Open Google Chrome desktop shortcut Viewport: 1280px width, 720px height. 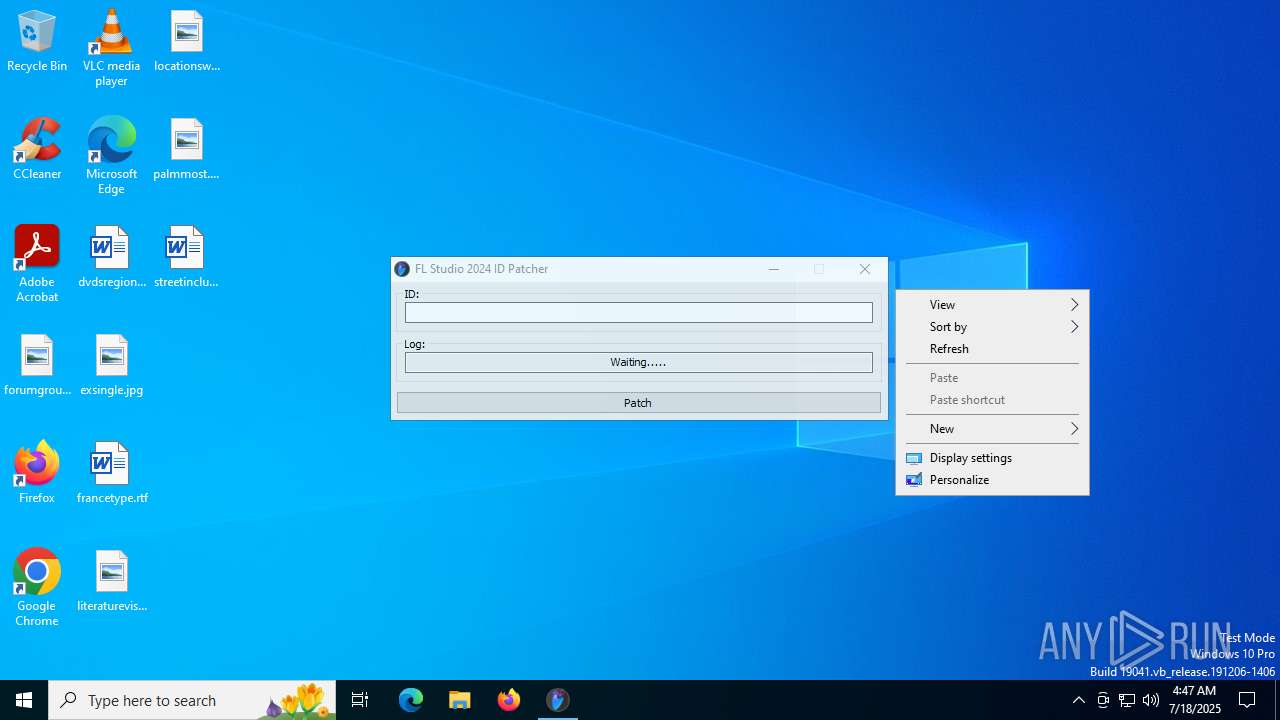tap(37, 588)
